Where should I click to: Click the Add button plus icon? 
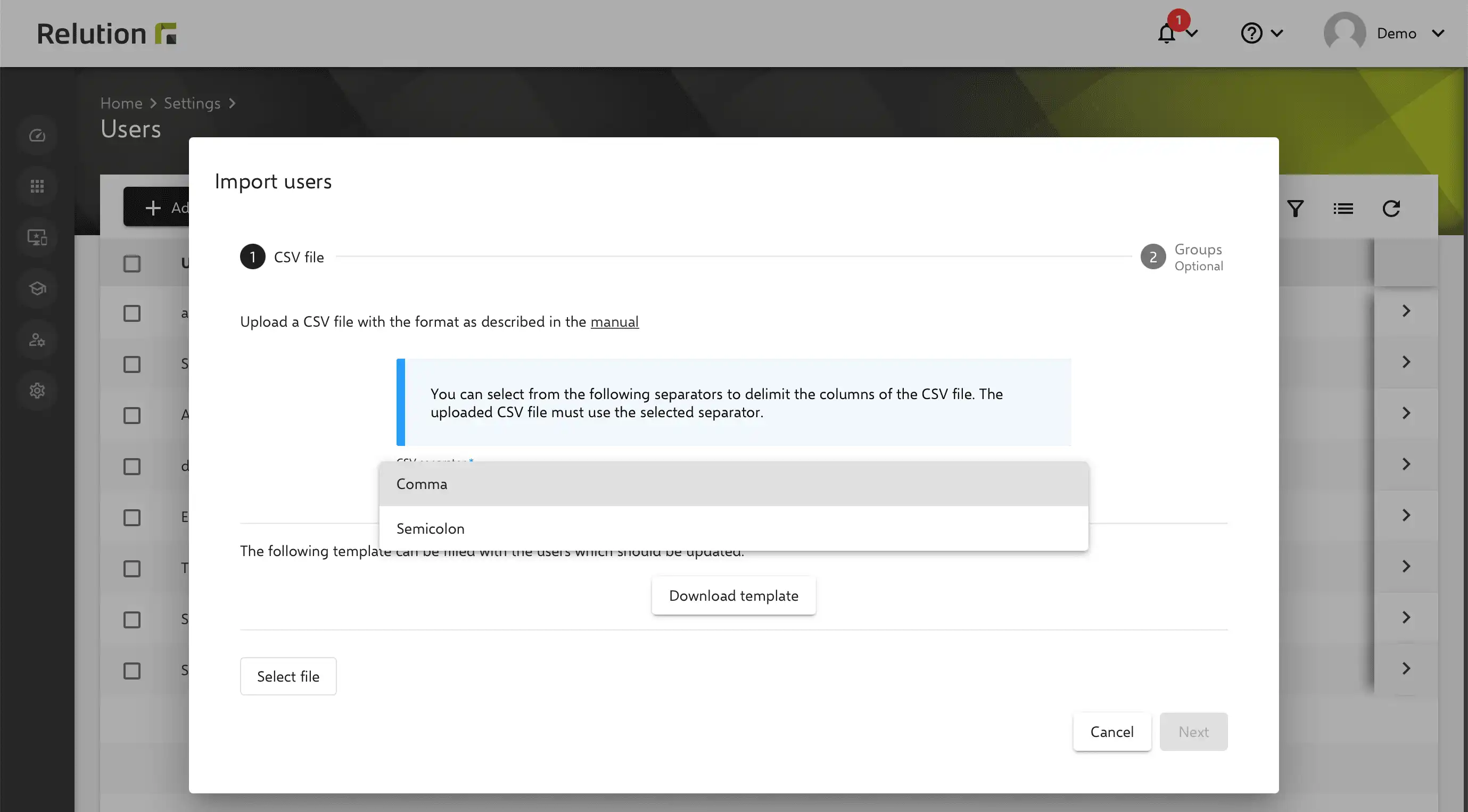(x=153, y=208)
